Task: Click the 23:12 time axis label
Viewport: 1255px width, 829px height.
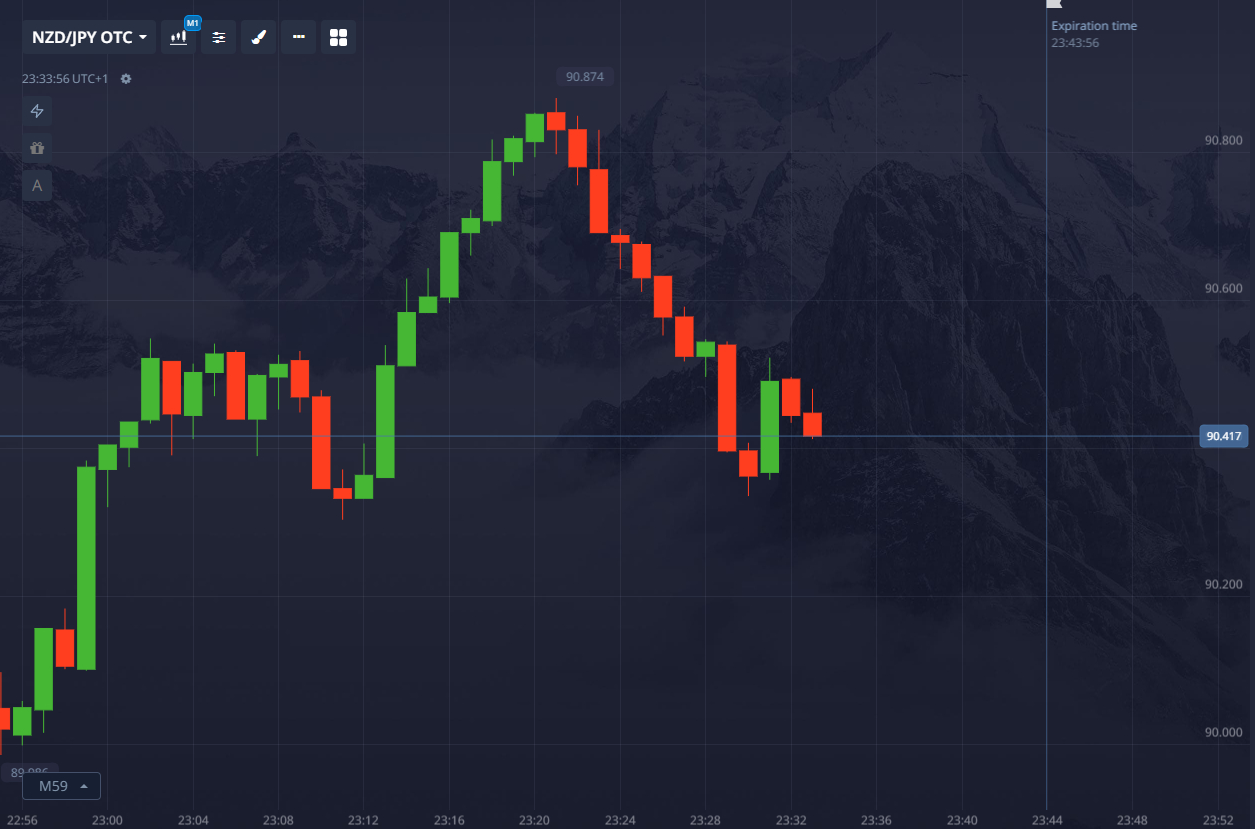Action: pyautogui.click(x=363, y=820)
